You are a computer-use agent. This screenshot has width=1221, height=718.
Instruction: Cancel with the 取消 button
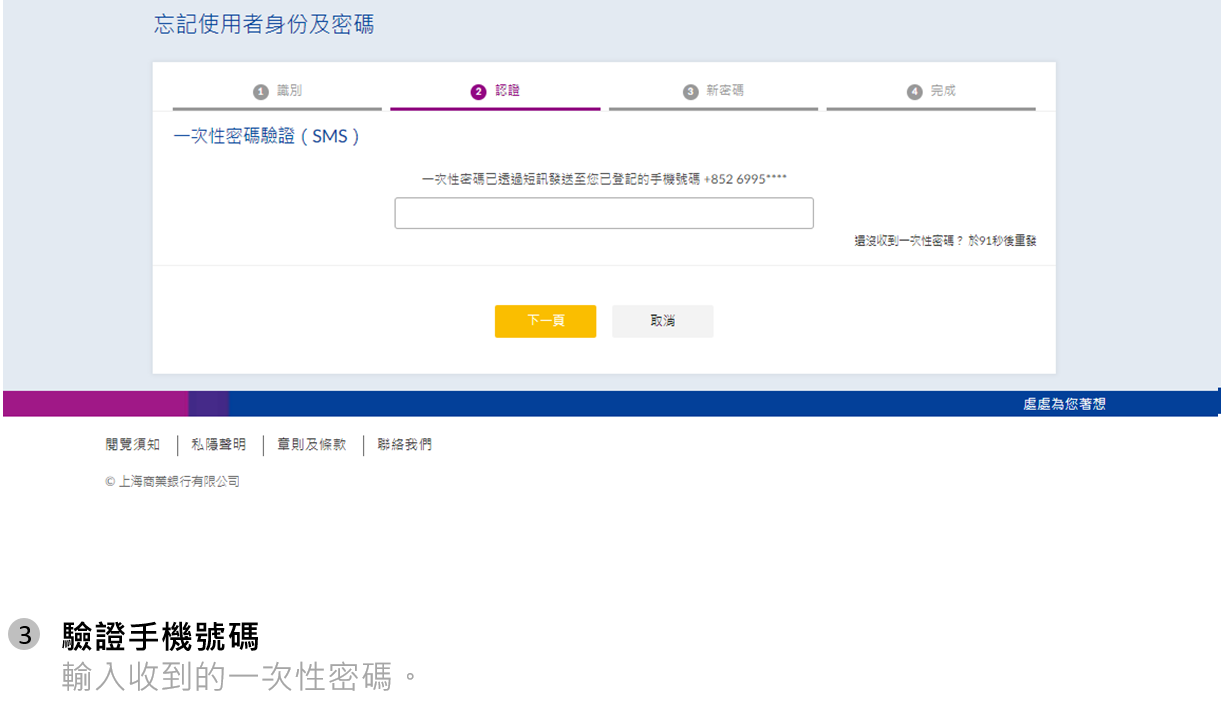tap(662, 321)
